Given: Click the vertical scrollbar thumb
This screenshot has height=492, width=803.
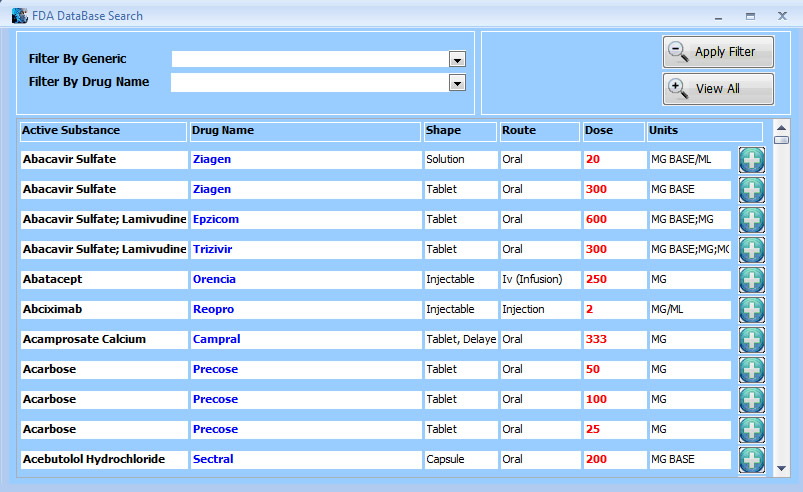Looking at the screenshot, I should click(781, 140).
